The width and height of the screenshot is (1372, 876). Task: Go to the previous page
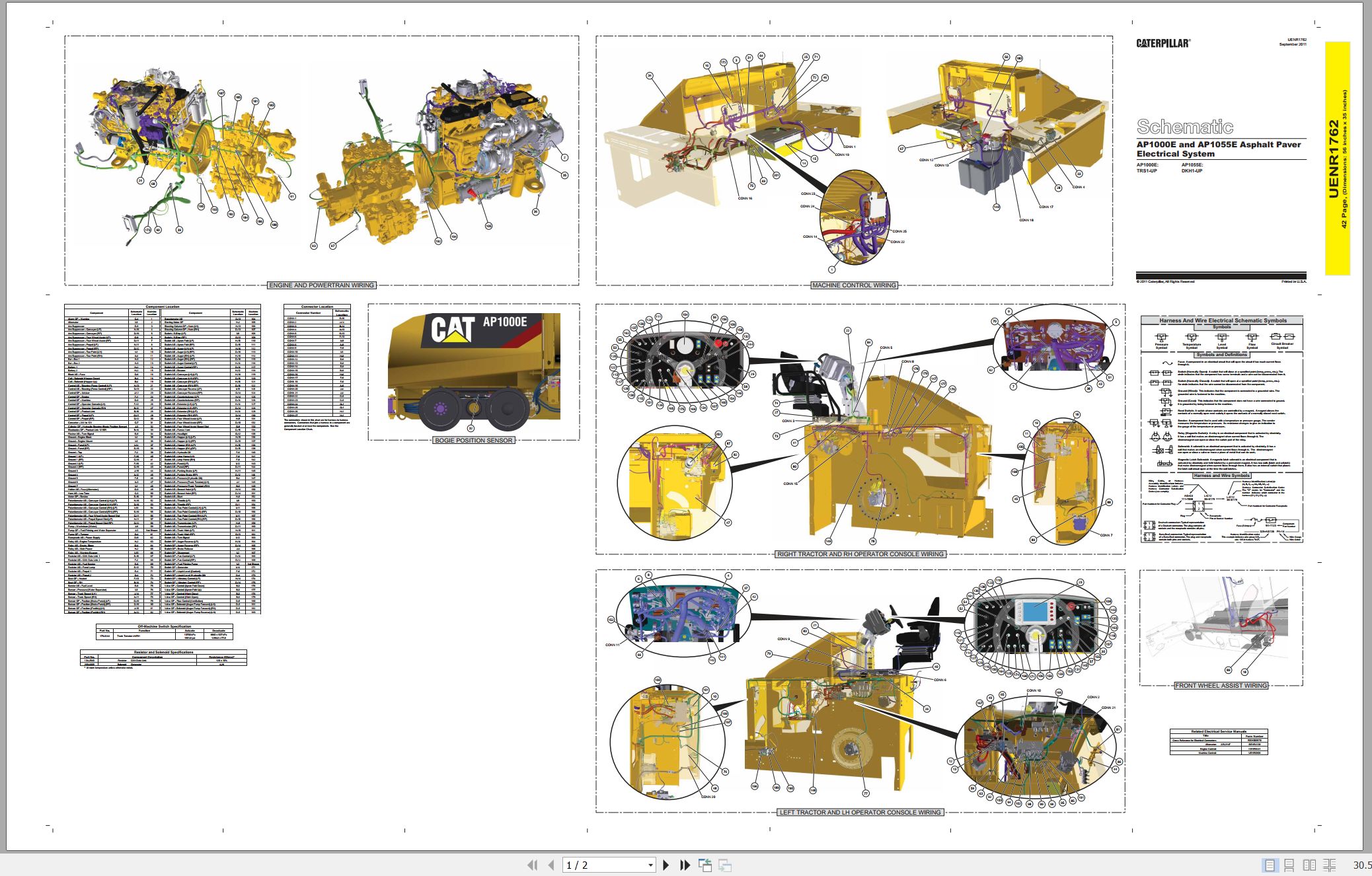[x=551, y=865]
